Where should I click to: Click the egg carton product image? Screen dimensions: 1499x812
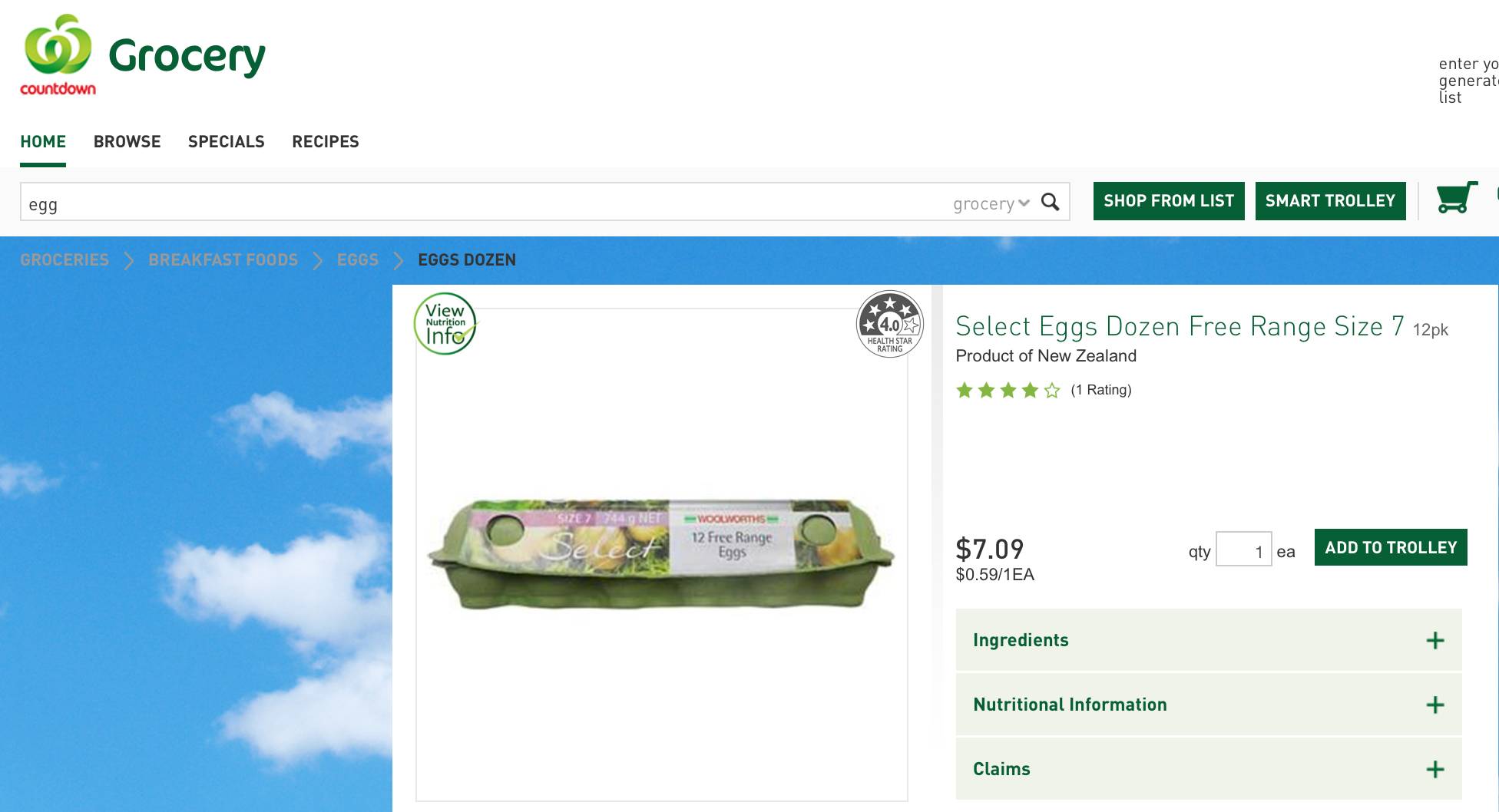(660, 553)
